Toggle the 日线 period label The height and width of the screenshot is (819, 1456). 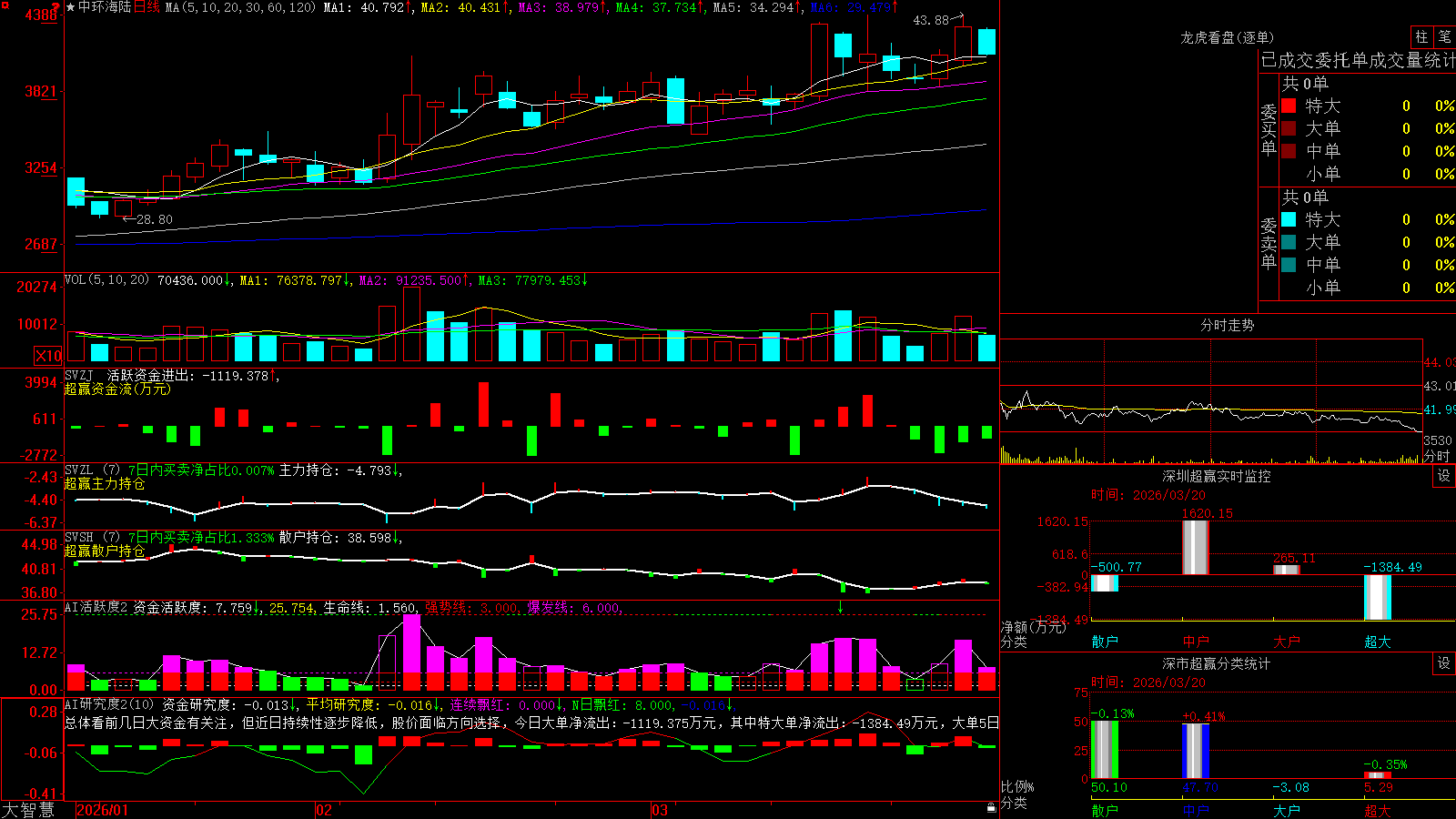coord(147,7)
